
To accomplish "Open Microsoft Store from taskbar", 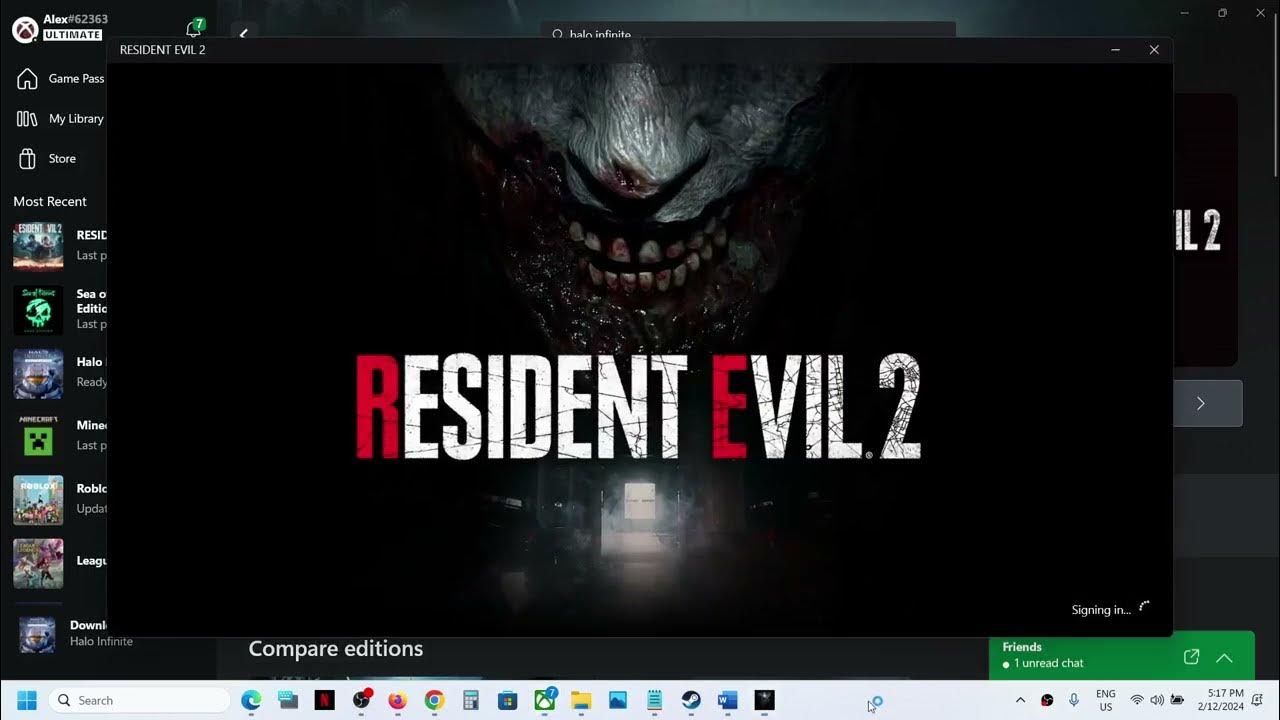I will pos(507,700).
